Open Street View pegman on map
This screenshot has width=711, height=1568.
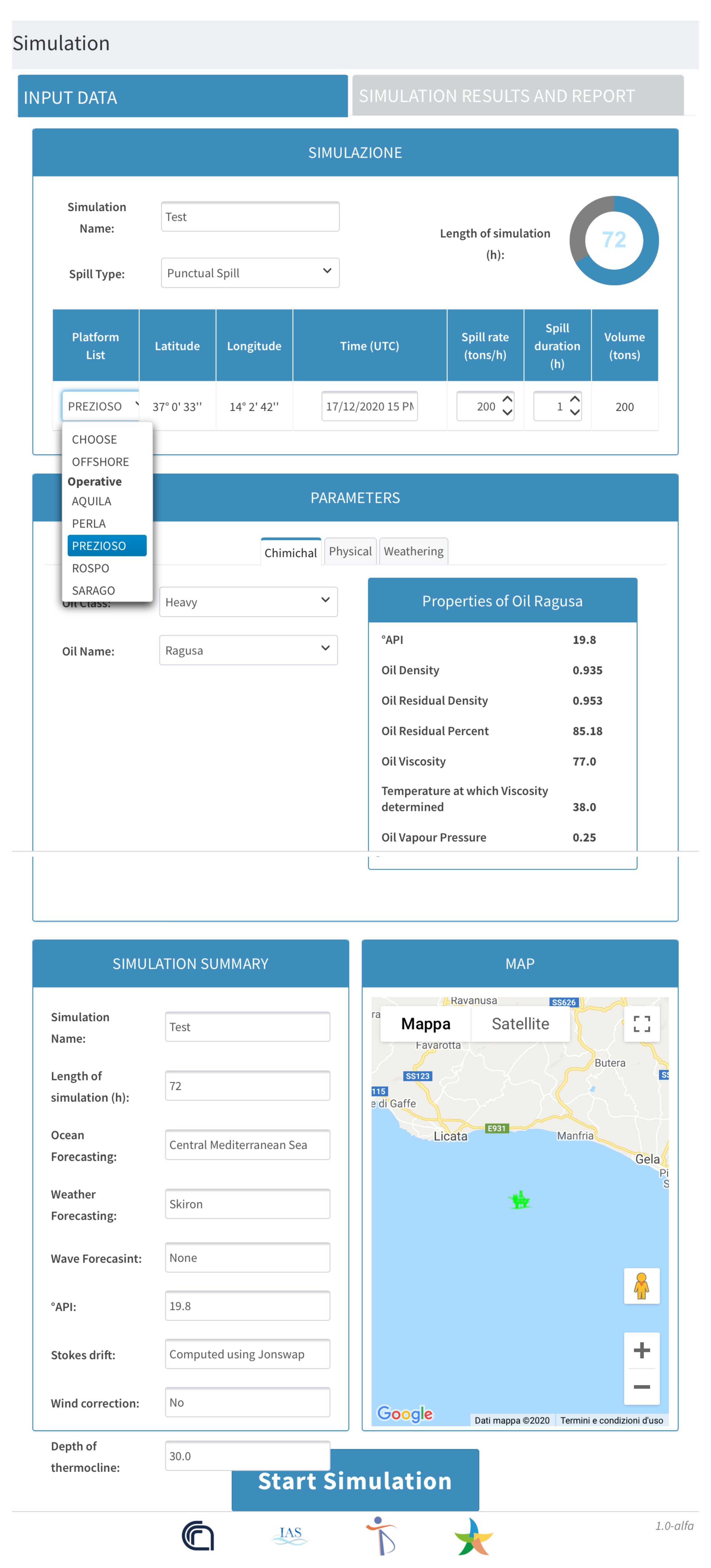(641, 1285)
